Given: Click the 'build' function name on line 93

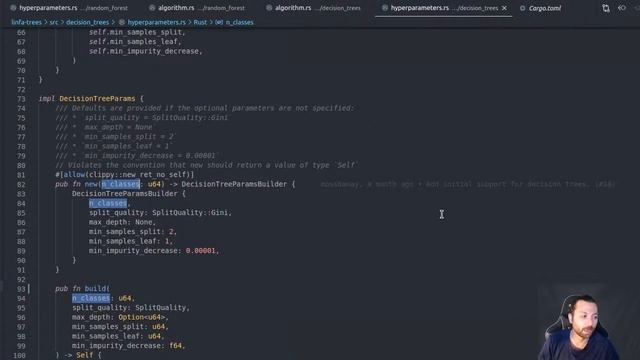Looking at the screenshot, I should coord(95,289).
